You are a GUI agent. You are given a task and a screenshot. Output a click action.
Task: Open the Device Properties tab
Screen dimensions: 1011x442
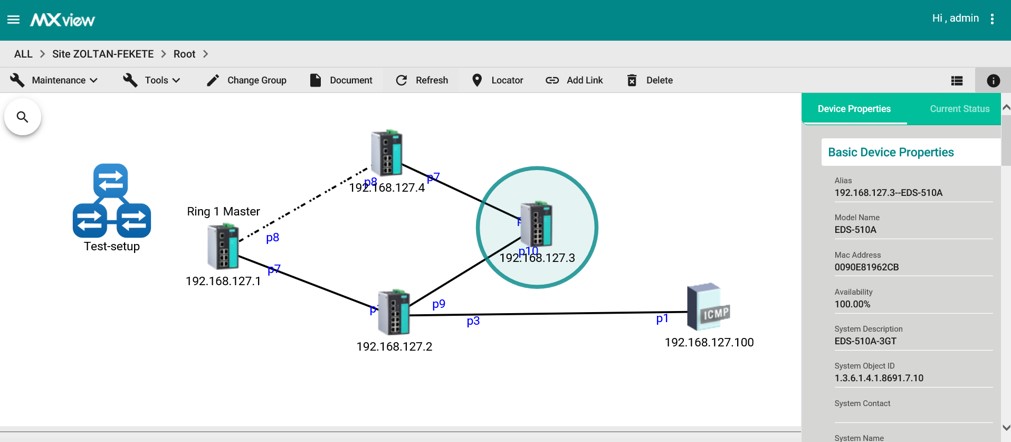[854, 109]
